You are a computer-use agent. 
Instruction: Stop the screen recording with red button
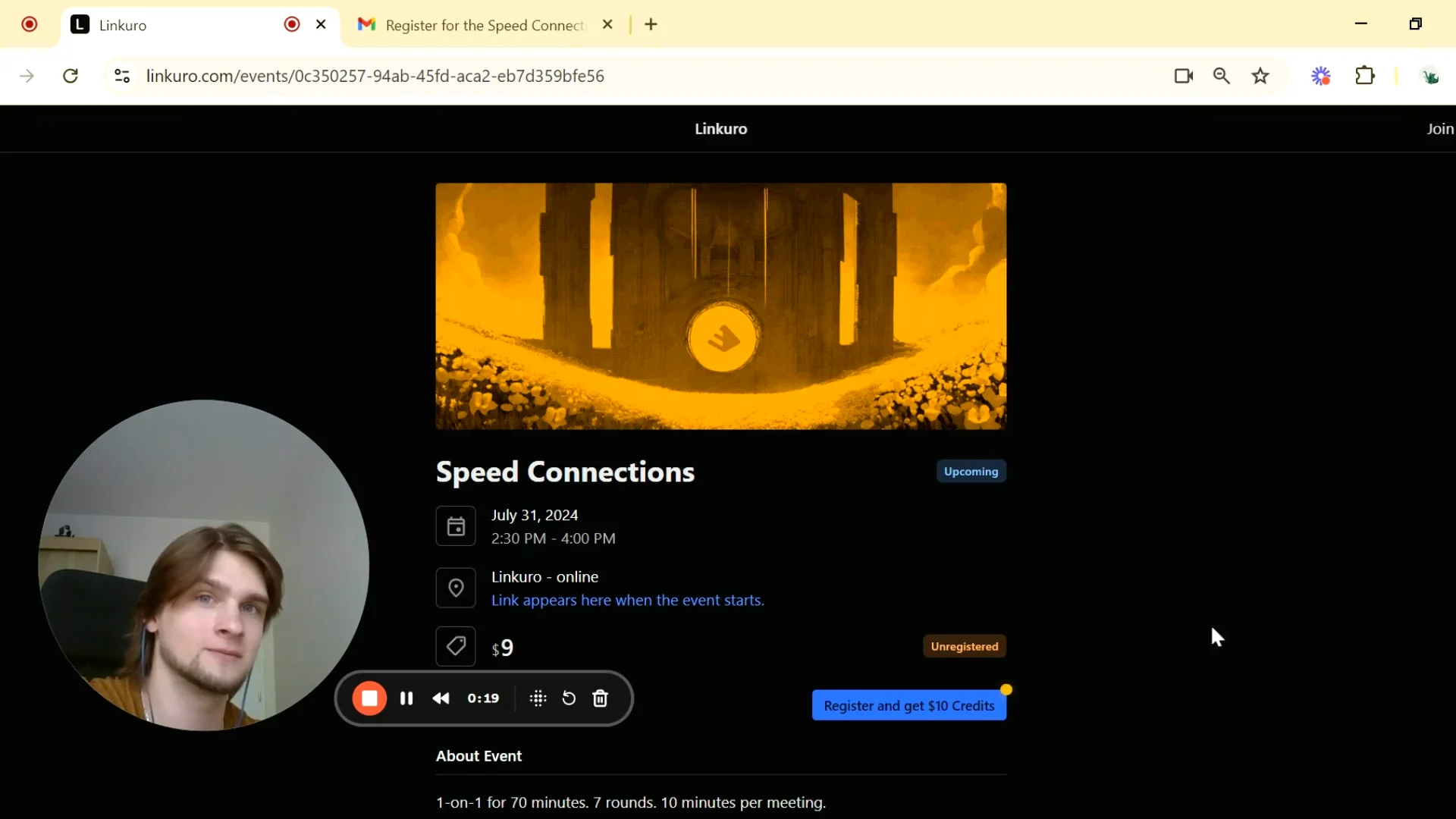pos(369,698)
